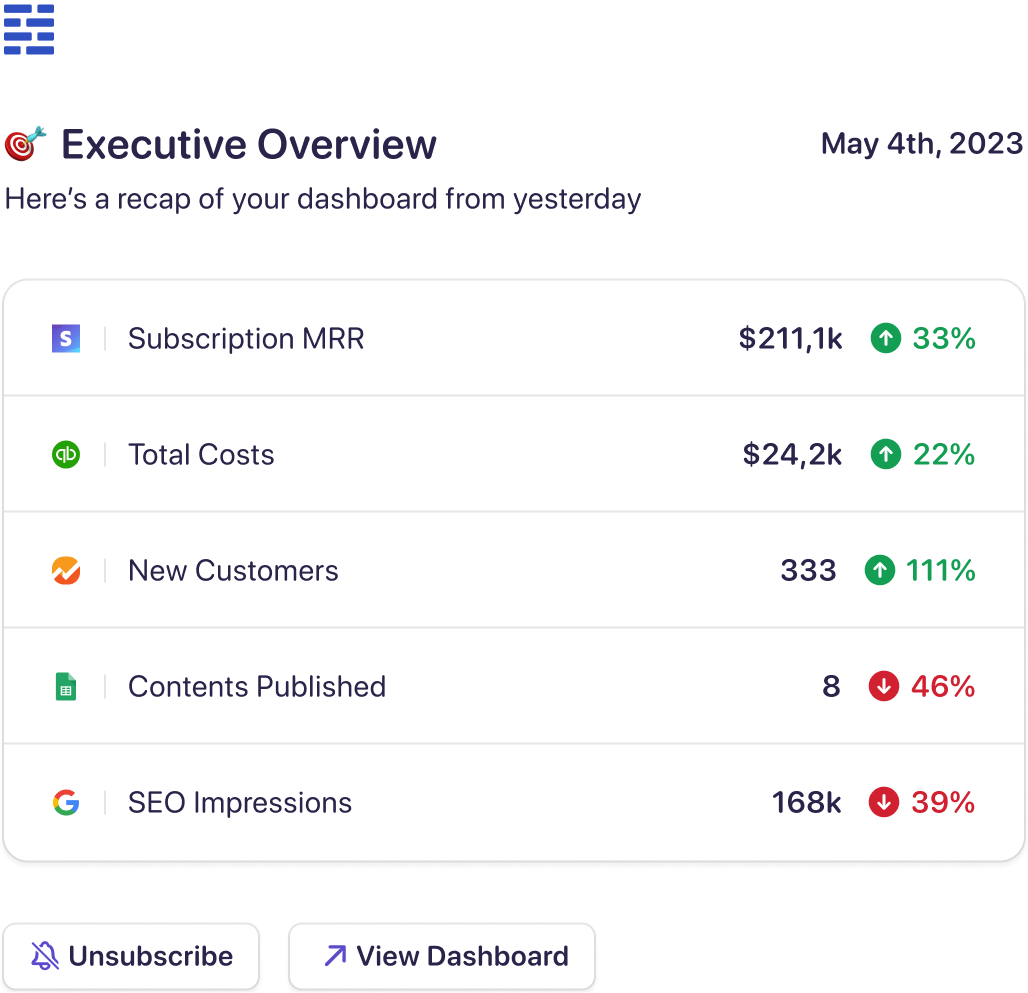The image size is (1028, 993).
Task: Click the May 4th, 2023 date label
Action: coord(921,143)
